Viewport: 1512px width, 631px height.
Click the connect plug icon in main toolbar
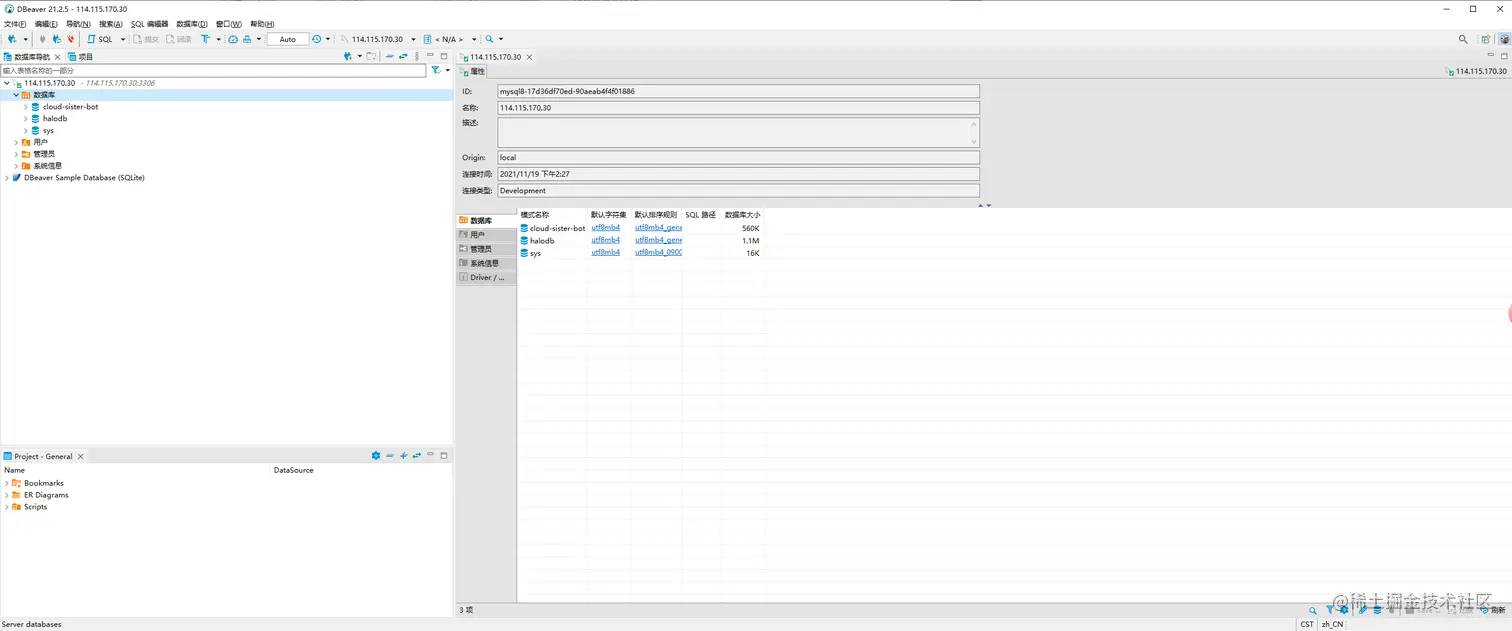[x=42, y=39]
